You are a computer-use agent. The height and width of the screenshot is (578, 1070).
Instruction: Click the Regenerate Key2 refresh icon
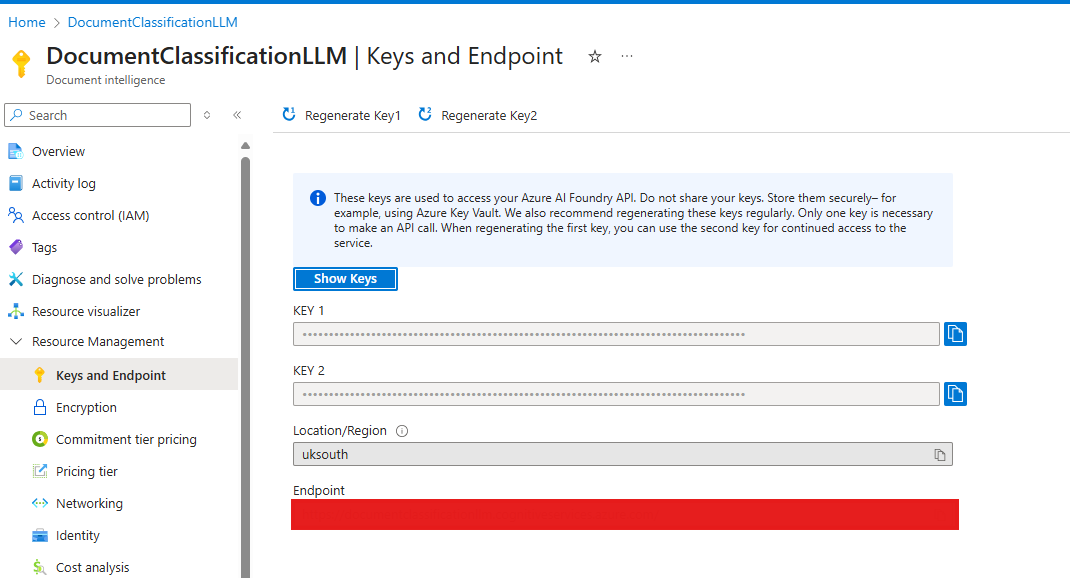click(x=425, y=115)
